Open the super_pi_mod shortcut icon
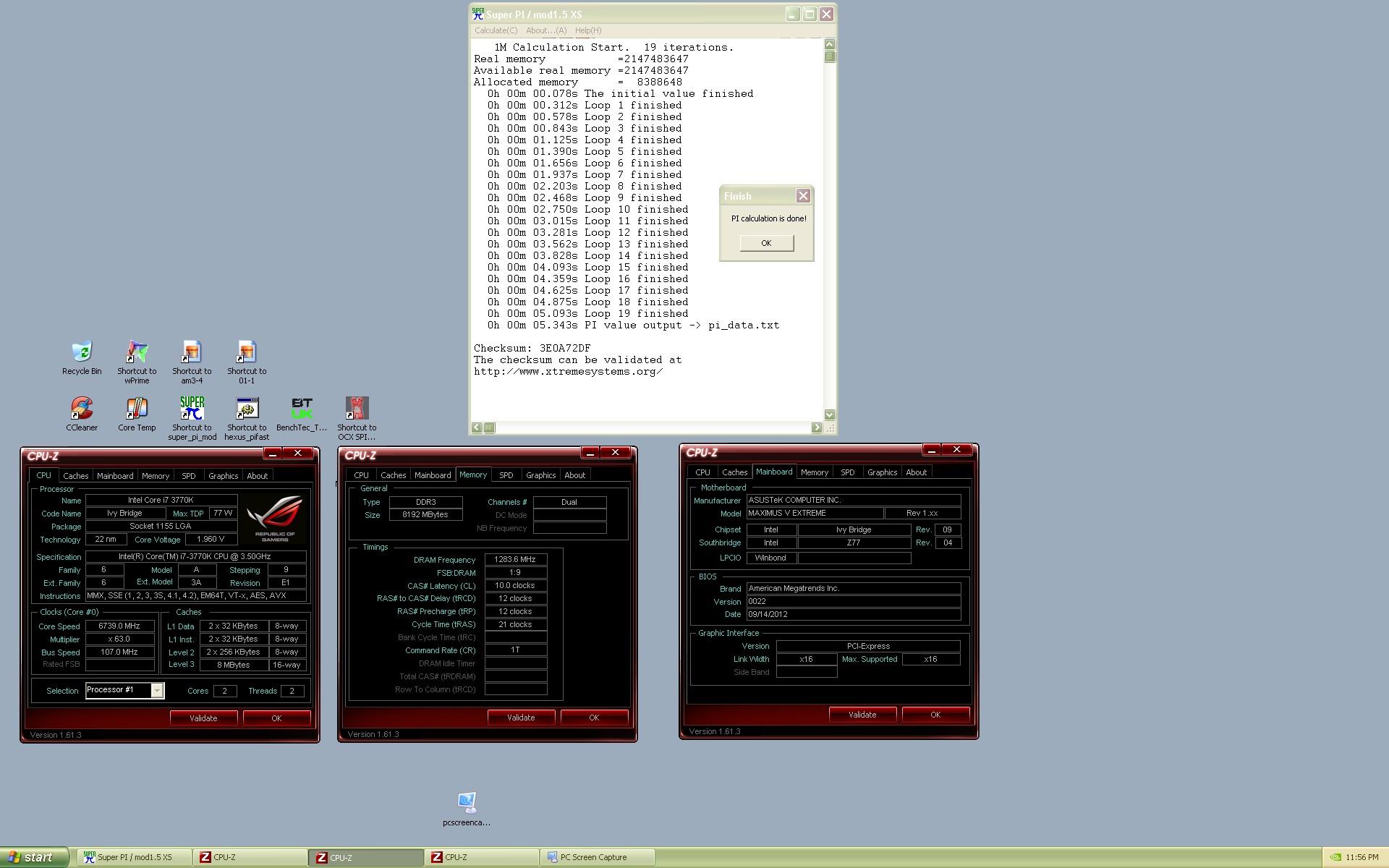Image resolution: width=1389 pixels, height=868 pixels. point(192,418)
